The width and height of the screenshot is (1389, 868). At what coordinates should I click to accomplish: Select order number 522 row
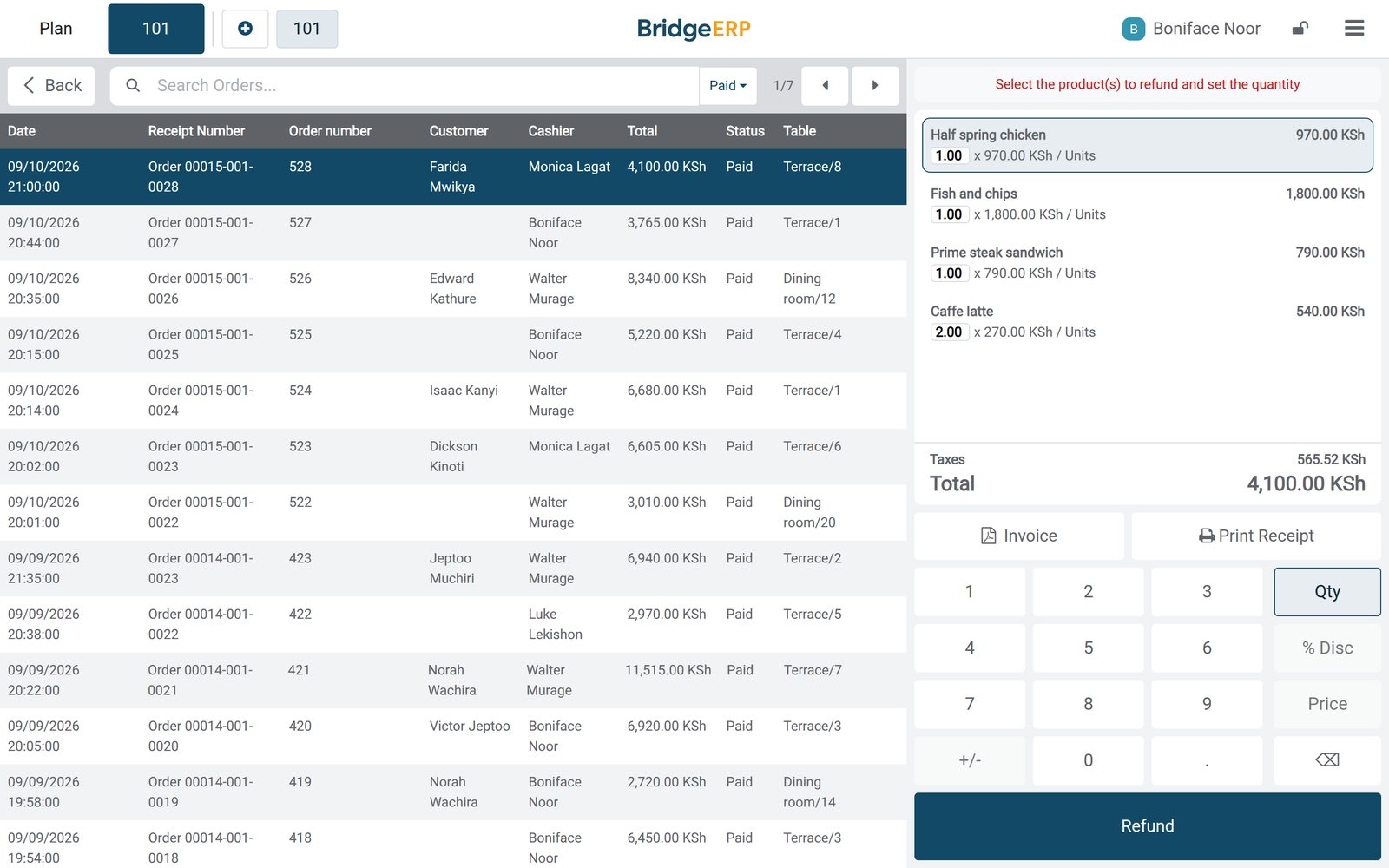click(x=453, y=512)
